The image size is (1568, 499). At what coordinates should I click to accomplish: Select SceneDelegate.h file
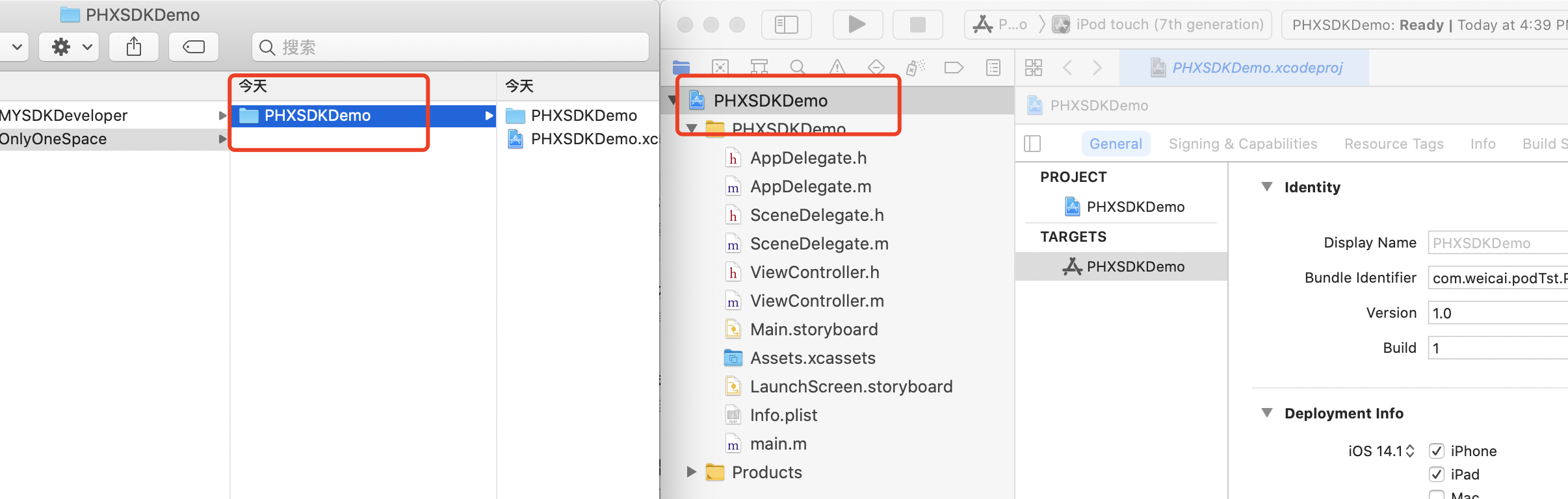tap(817, 215)
